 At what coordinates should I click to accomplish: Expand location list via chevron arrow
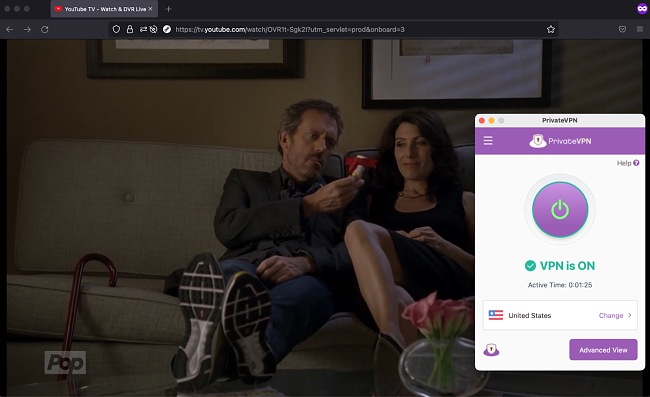[x=630, y=315]
